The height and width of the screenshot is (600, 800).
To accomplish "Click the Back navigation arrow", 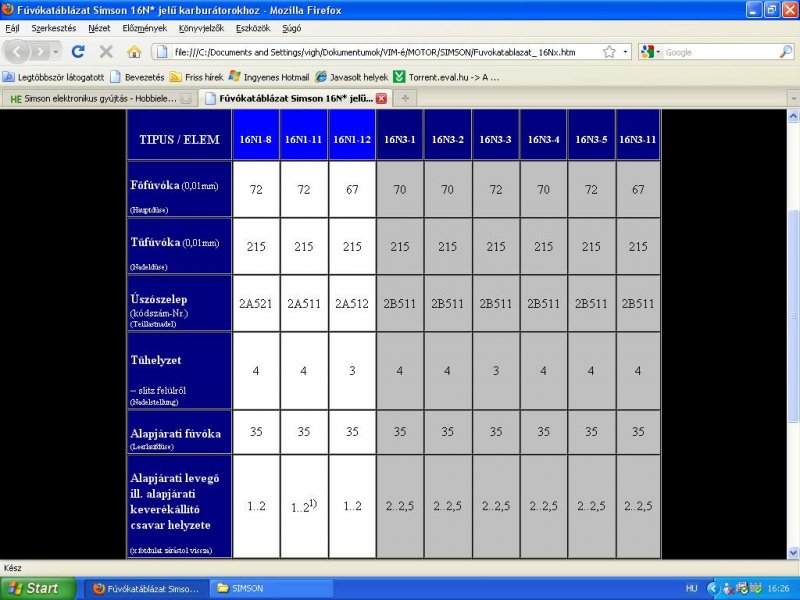I will tap(17, 52).
